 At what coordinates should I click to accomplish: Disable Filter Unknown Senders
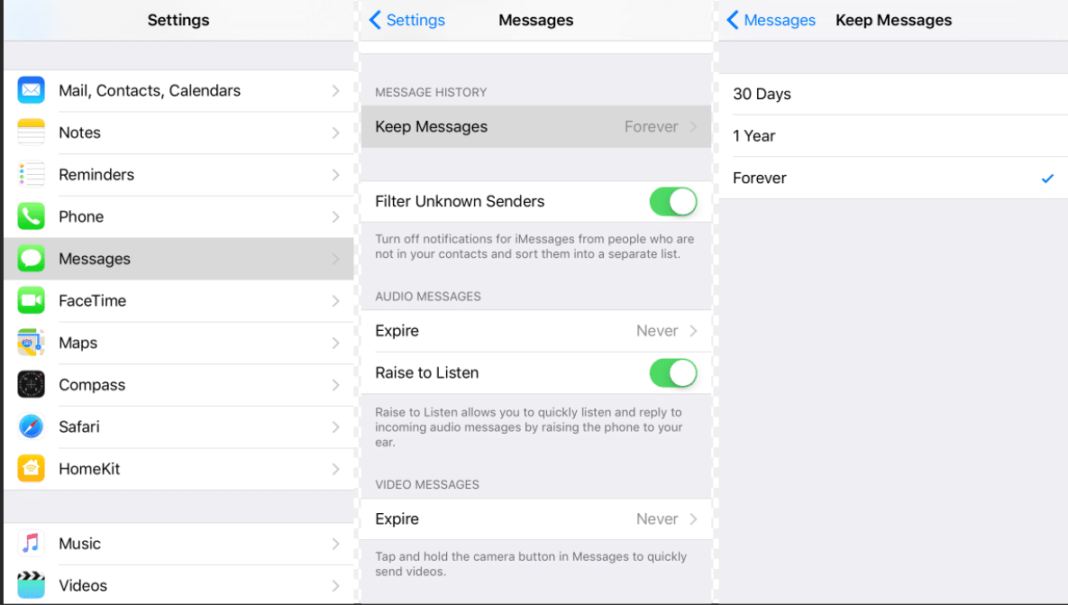pos(673,201)
